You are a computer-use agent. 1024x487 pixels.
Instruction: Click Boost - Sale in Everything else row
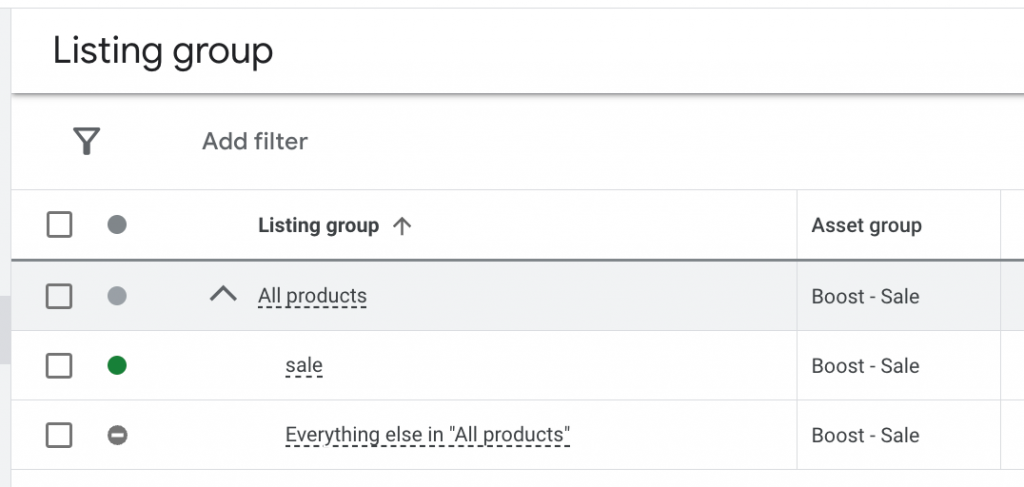(865, 435)
